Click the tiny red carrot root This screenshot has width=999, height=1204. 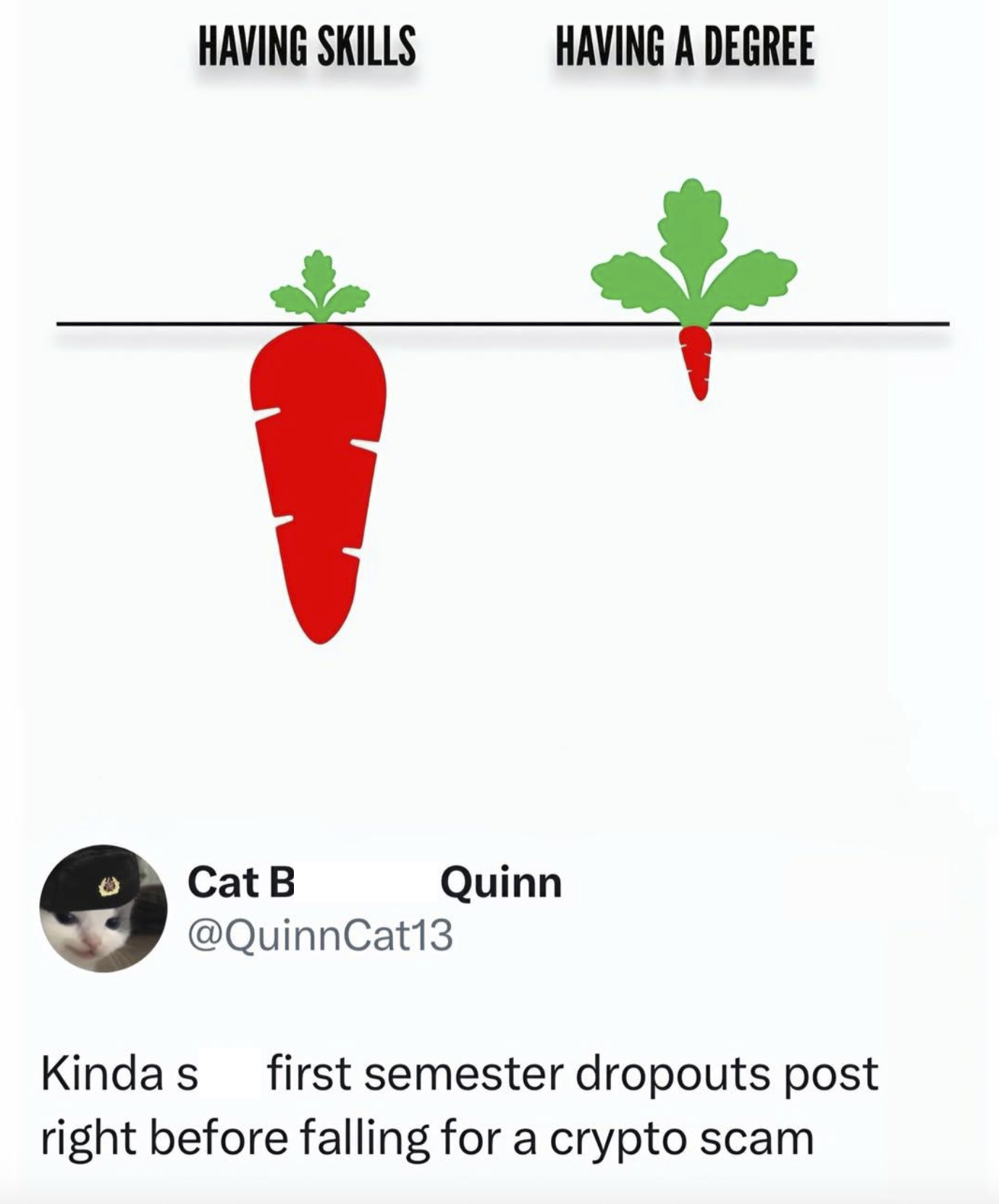tap(696, 358)
